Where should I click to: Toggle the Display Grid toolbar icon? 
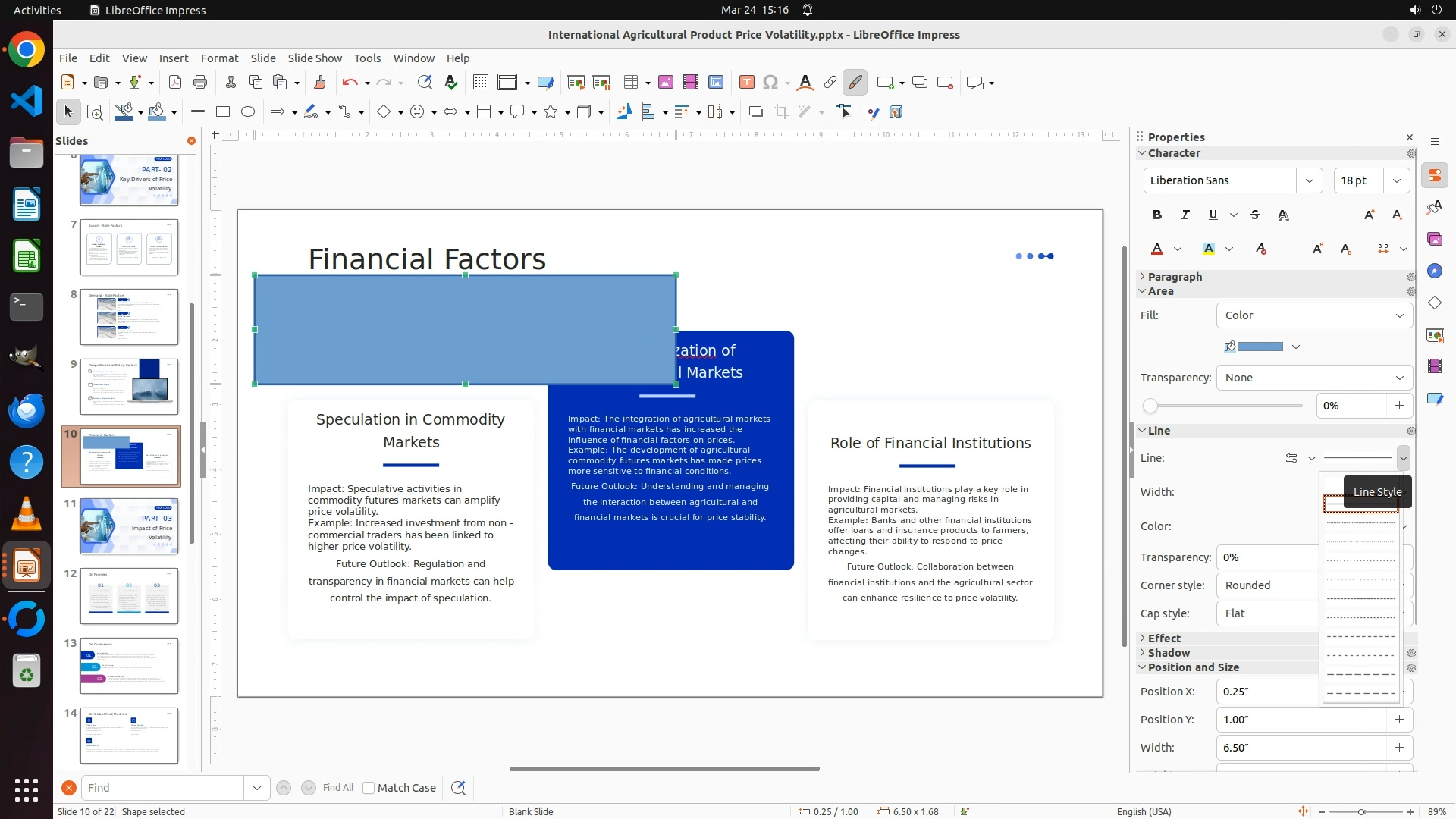[480, 83]
